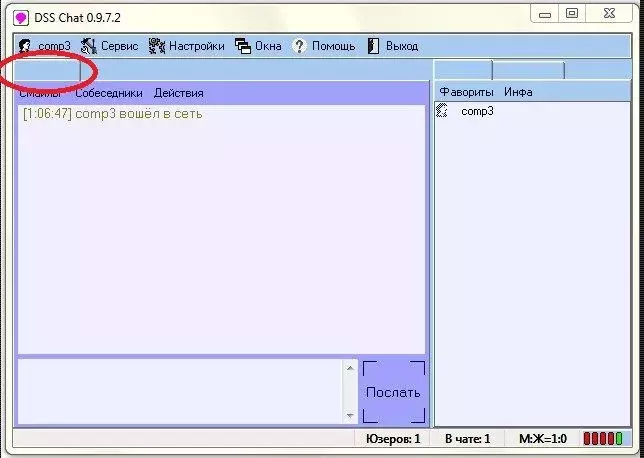Click the Выход door icon
The width and height of the screenshot is (644, 458).
tap(373, 46)
